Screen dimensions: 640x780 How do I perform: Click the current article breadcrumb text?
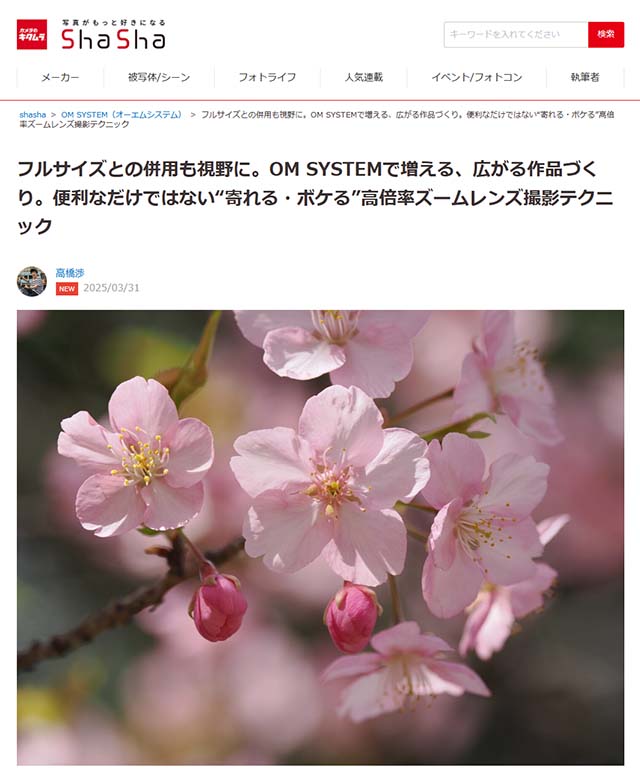[x=317, y=119]
